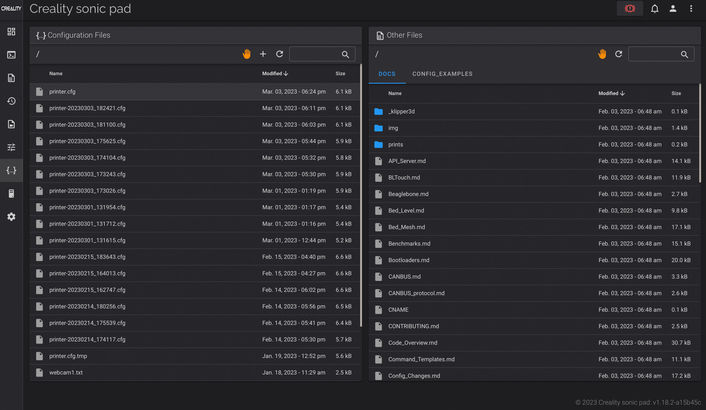Open the dashboard icon in the sidebar
Image resolution: width=706 pixels, height=410 pixels.
click(x=11, y=32)
